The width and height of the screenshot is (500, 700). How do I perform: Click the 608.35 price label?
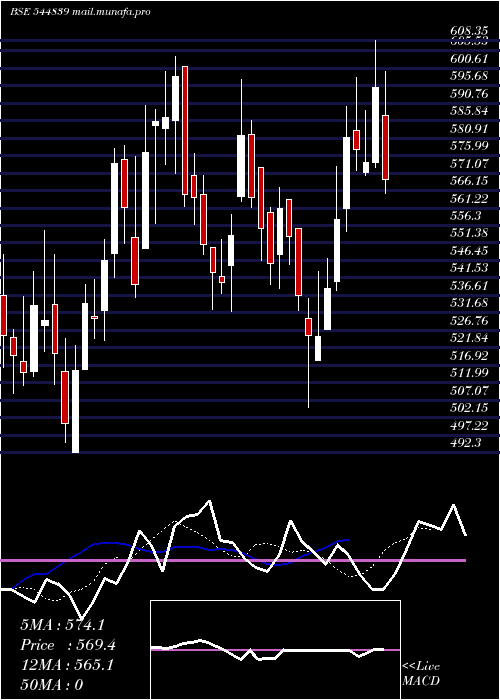(x=469, y=32)
